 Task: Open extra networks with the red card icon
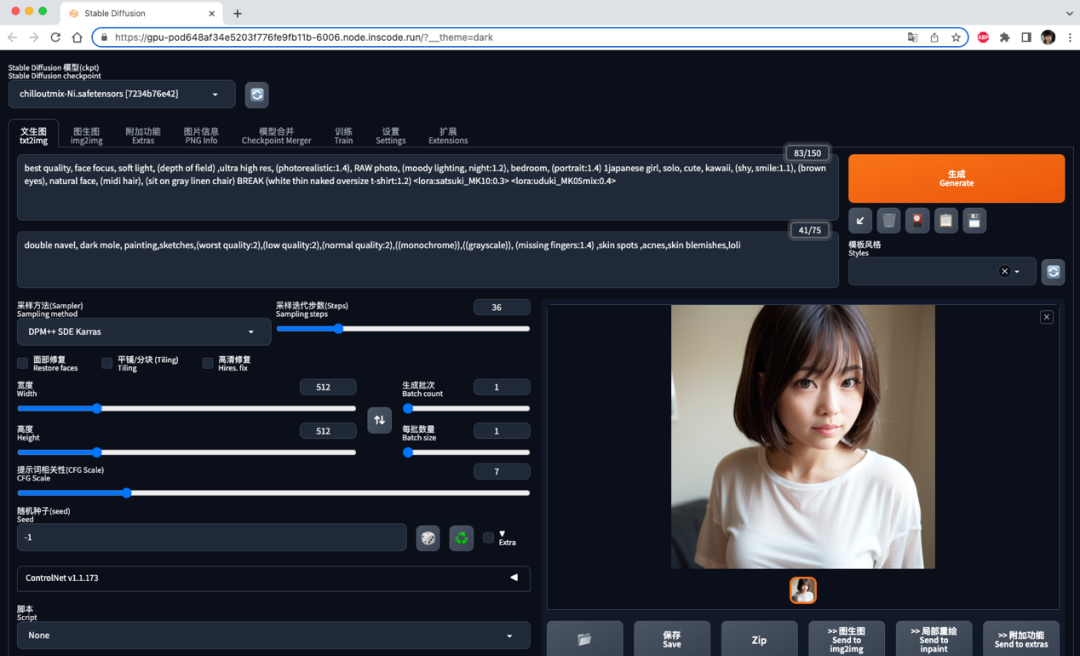917,220
